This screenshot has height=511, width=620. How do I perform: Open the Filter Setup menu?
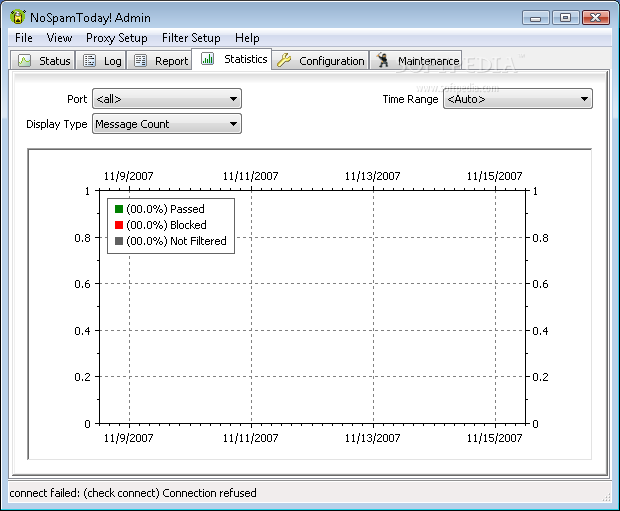point(191,38)
